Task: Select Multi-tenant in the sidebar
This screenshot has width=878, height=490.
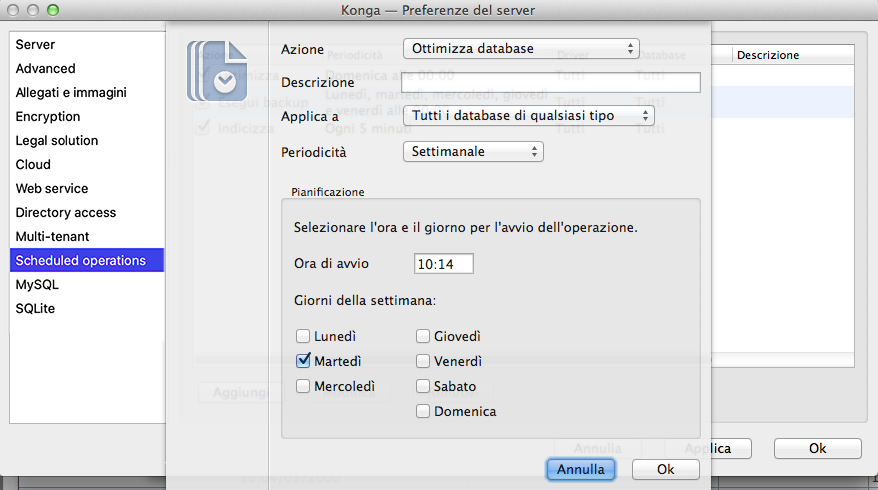Action: [x=52, y=237]
